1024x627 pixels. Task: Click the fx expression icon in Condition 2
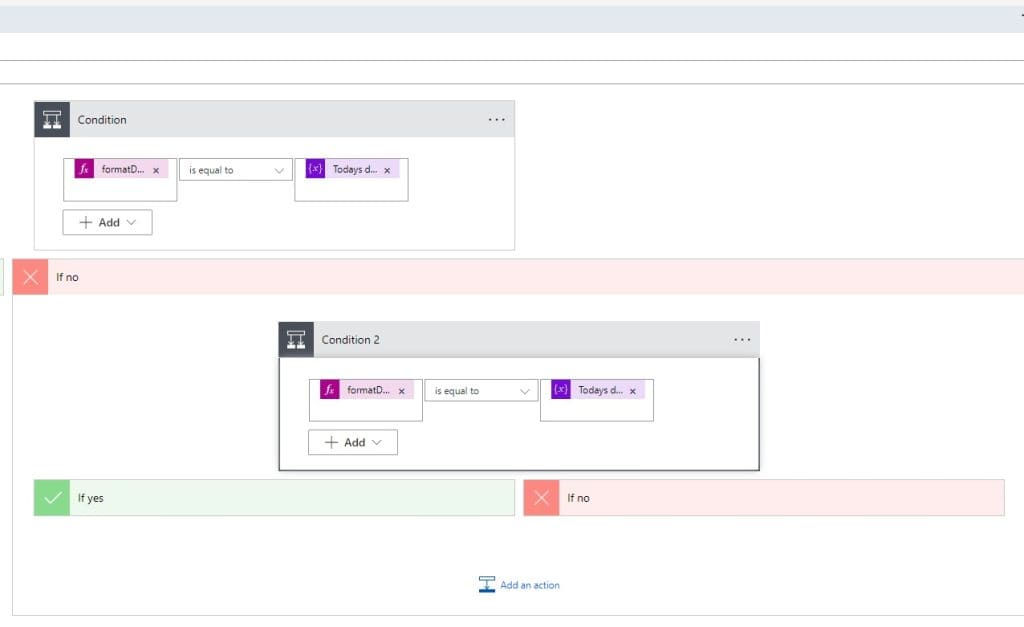[x=330, y=390]
